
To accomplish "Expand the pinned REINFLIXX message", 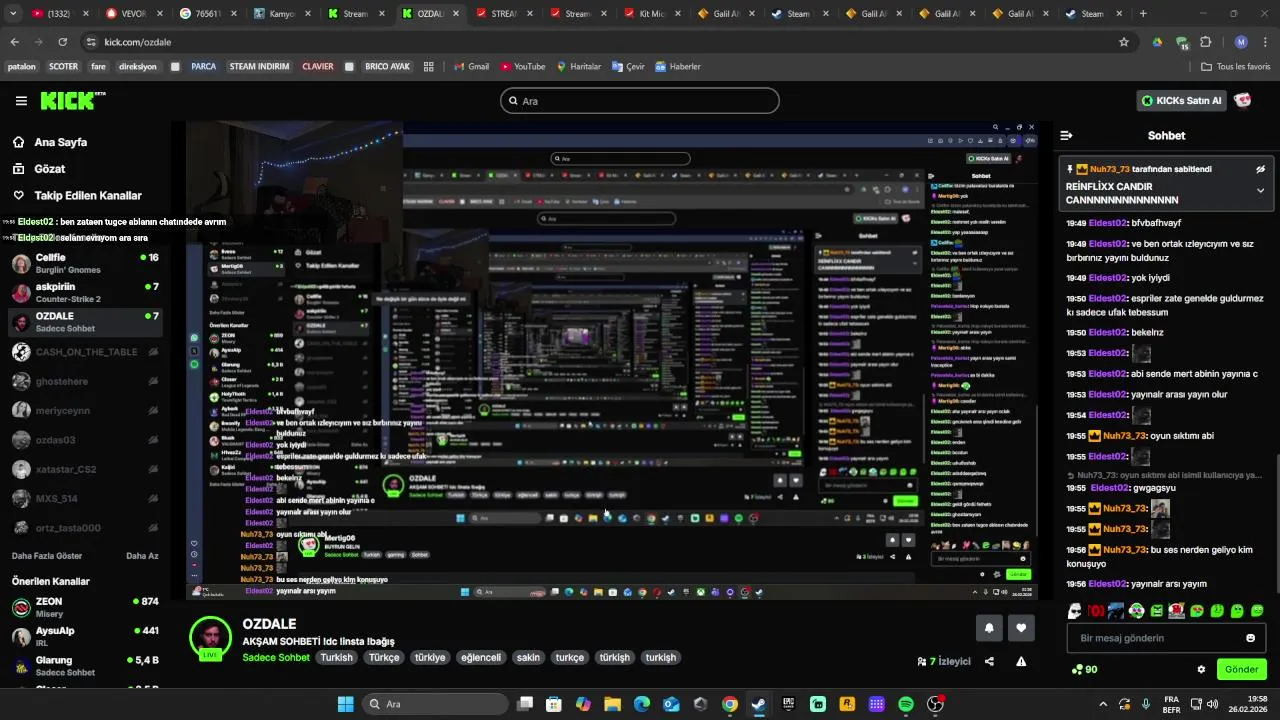I will (1260, 190).
